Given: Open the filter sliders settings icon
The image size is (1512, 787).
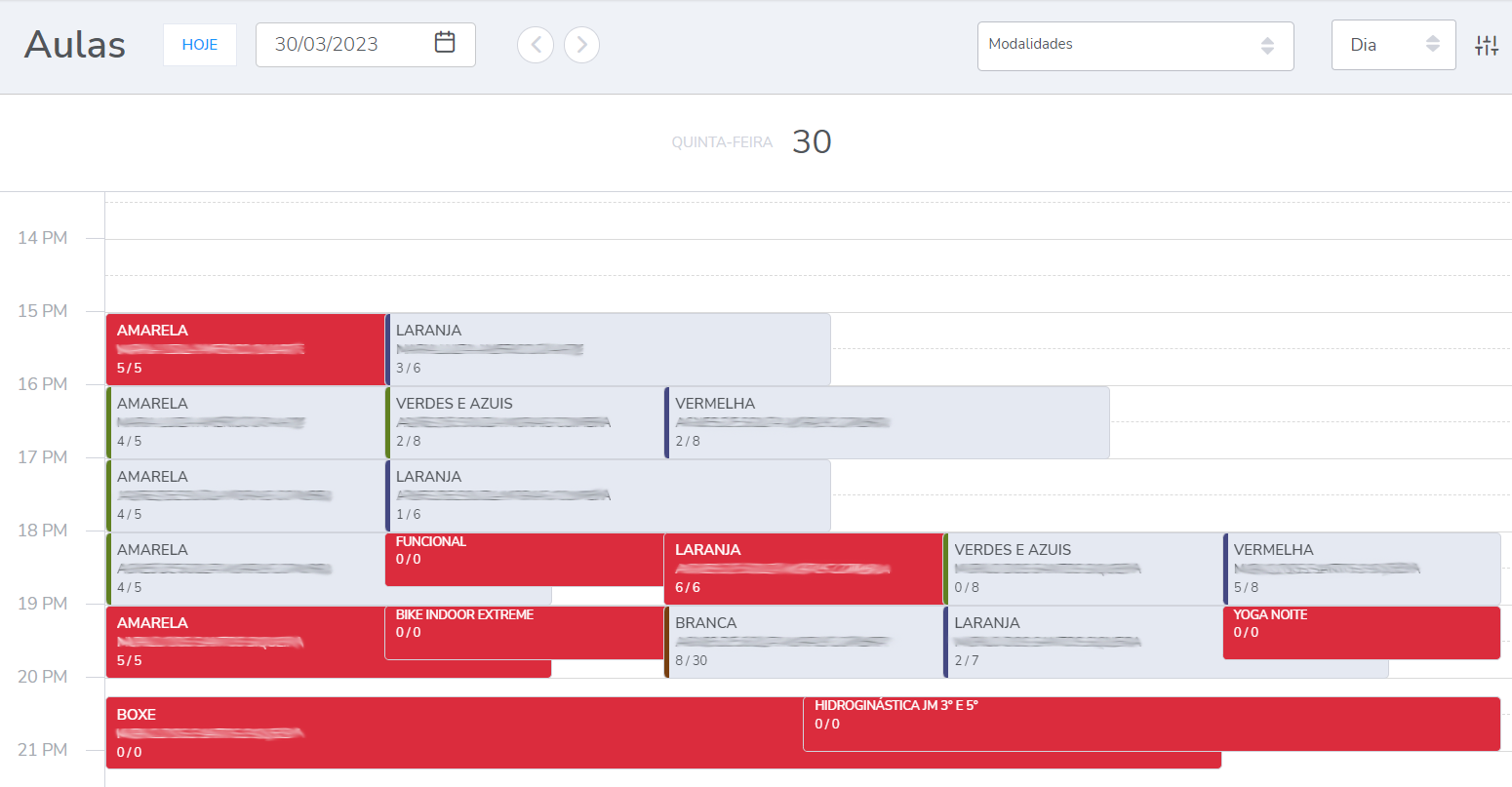Looking at the screenshot, I should [x=1486, y=45].
